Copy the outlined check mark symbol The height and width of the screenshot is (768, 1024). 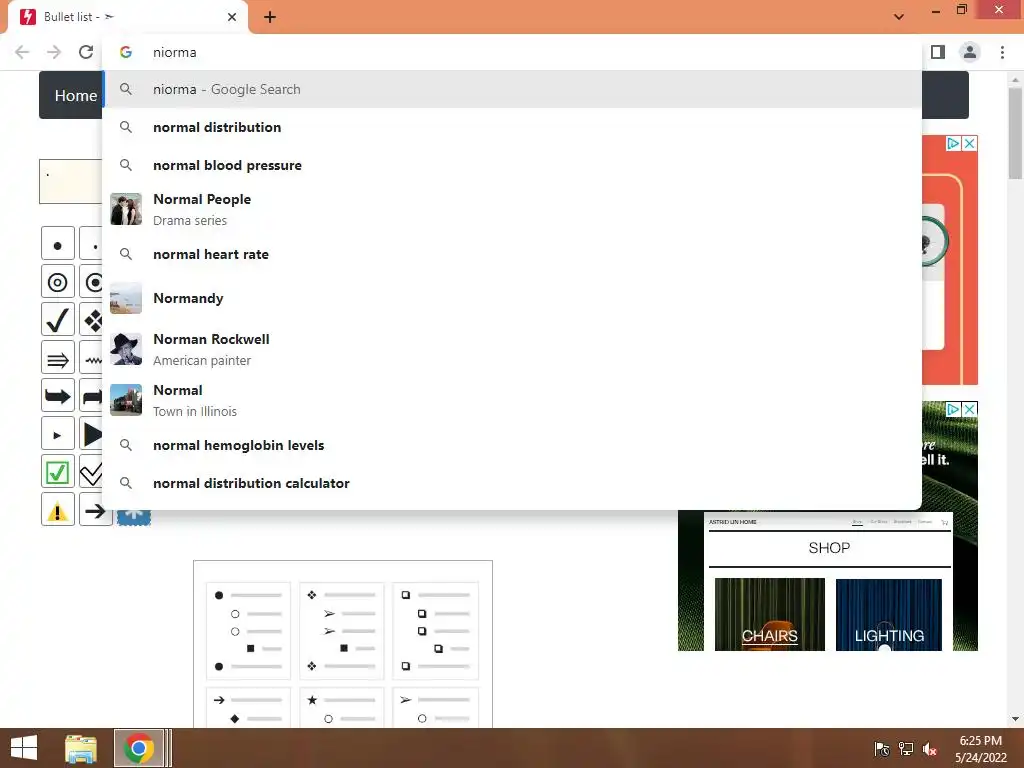click(91, 472)
